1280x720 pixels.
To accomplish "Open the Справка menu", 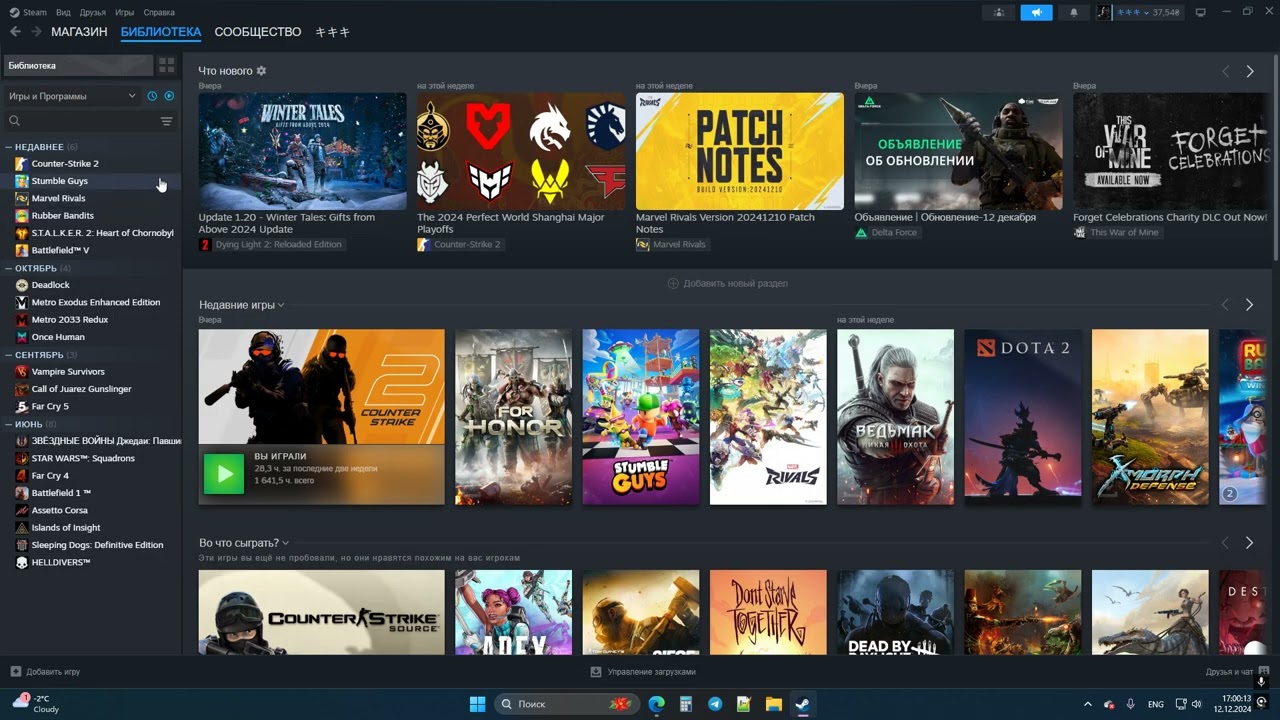I will (159, 12).
